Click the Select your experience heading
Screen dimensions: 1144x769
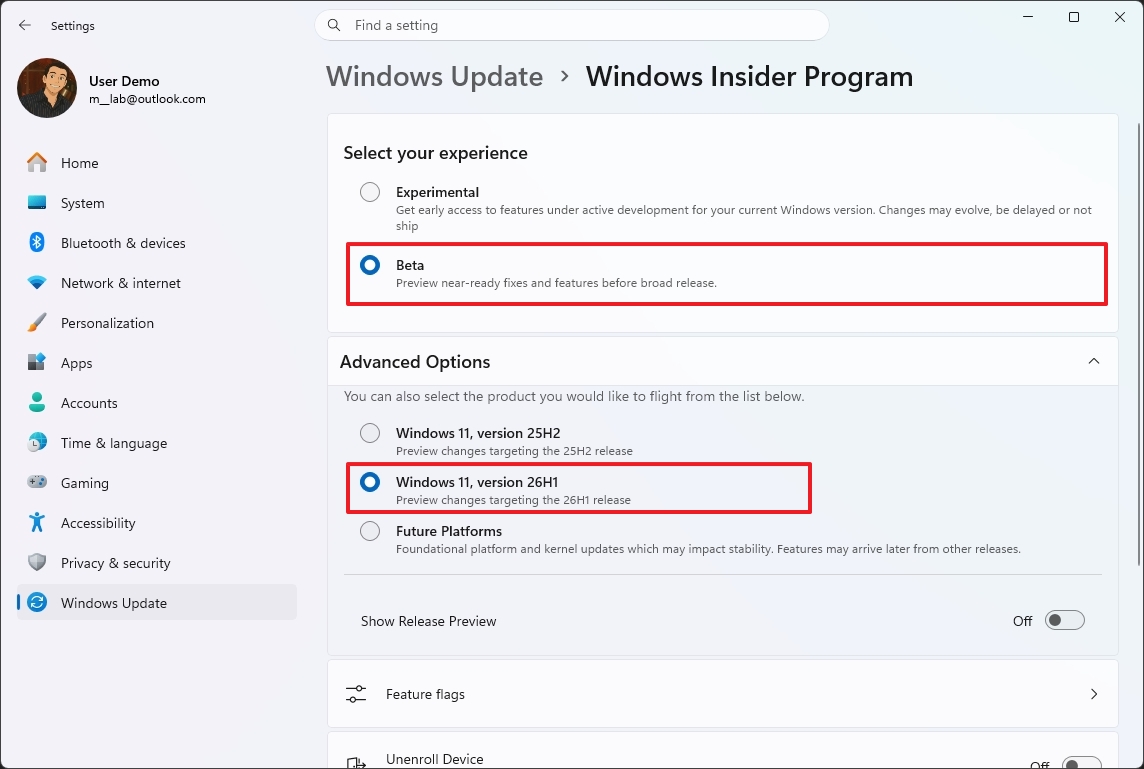pos(436,152)
